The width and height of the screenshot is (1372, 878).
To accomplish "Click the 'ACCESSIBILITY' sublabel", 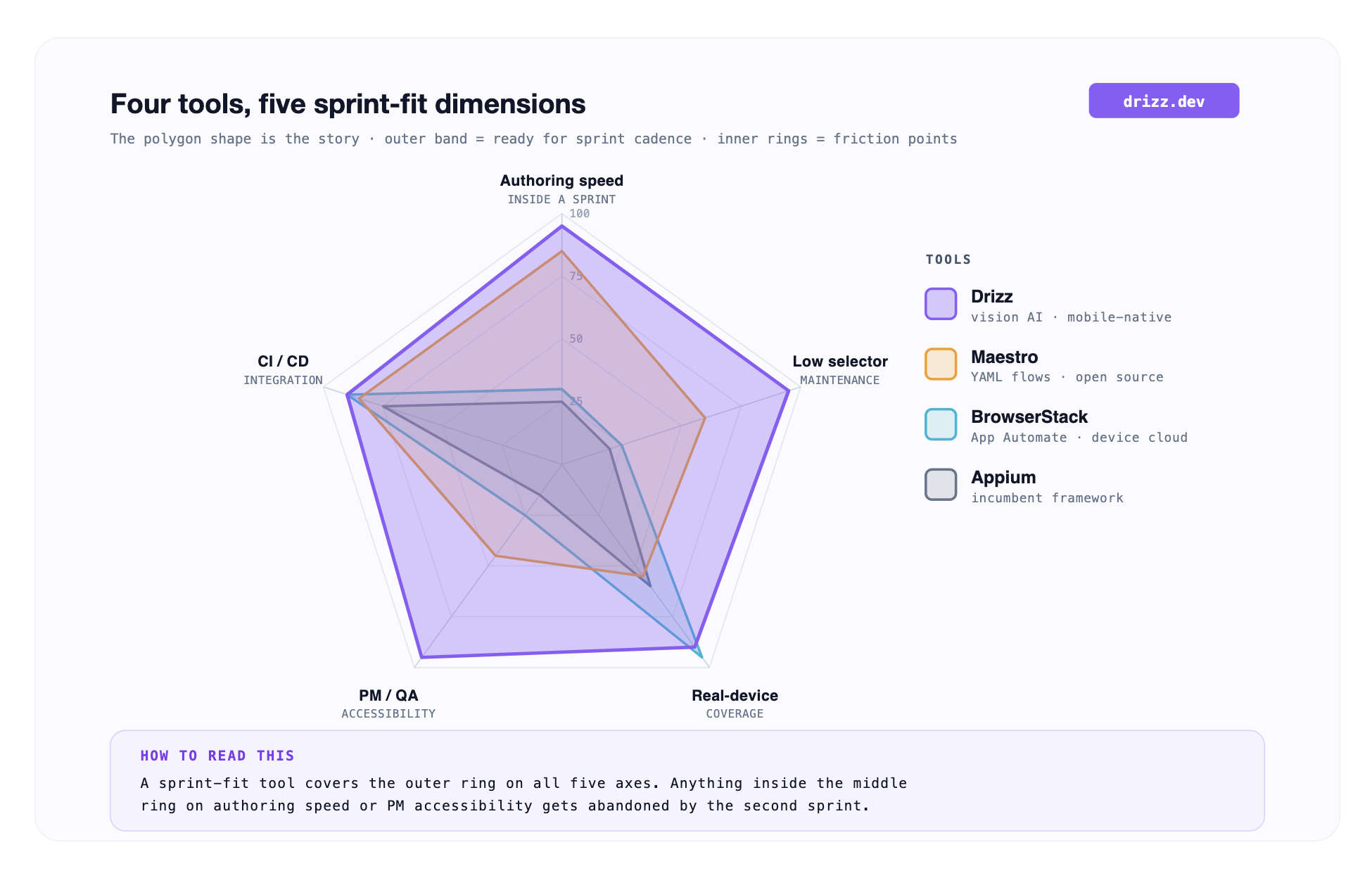I will [388, 713].
